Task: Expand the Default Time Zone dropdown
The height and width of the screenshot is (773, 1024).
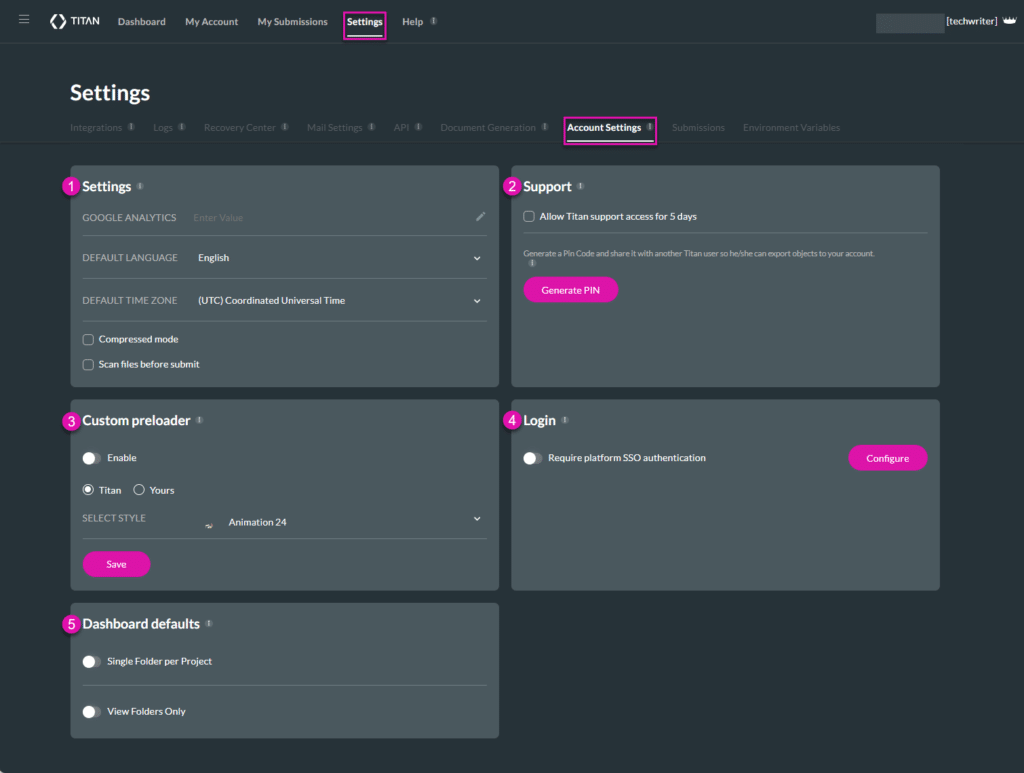Action: tap(478, 300)
